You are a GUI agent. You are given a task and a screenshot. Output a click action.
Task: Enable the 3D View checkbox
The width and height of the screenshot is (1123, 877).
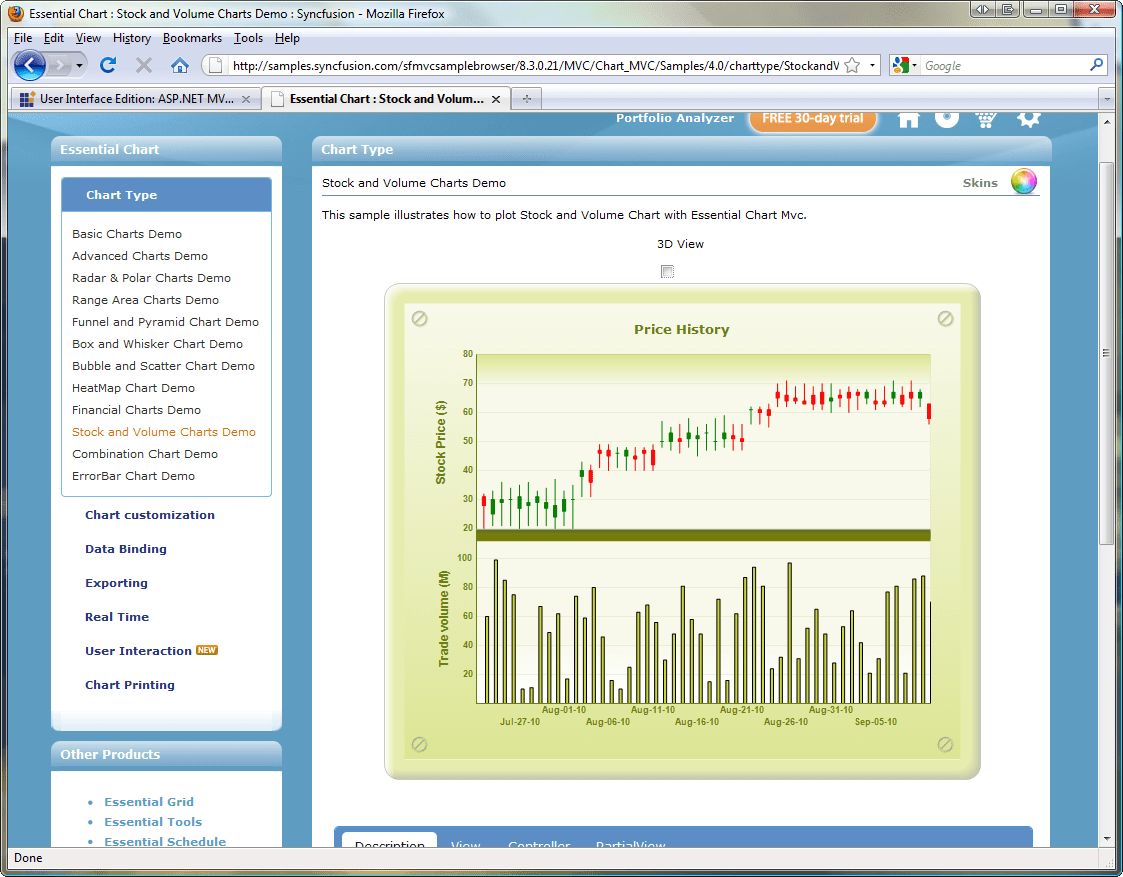coord(667,272)
